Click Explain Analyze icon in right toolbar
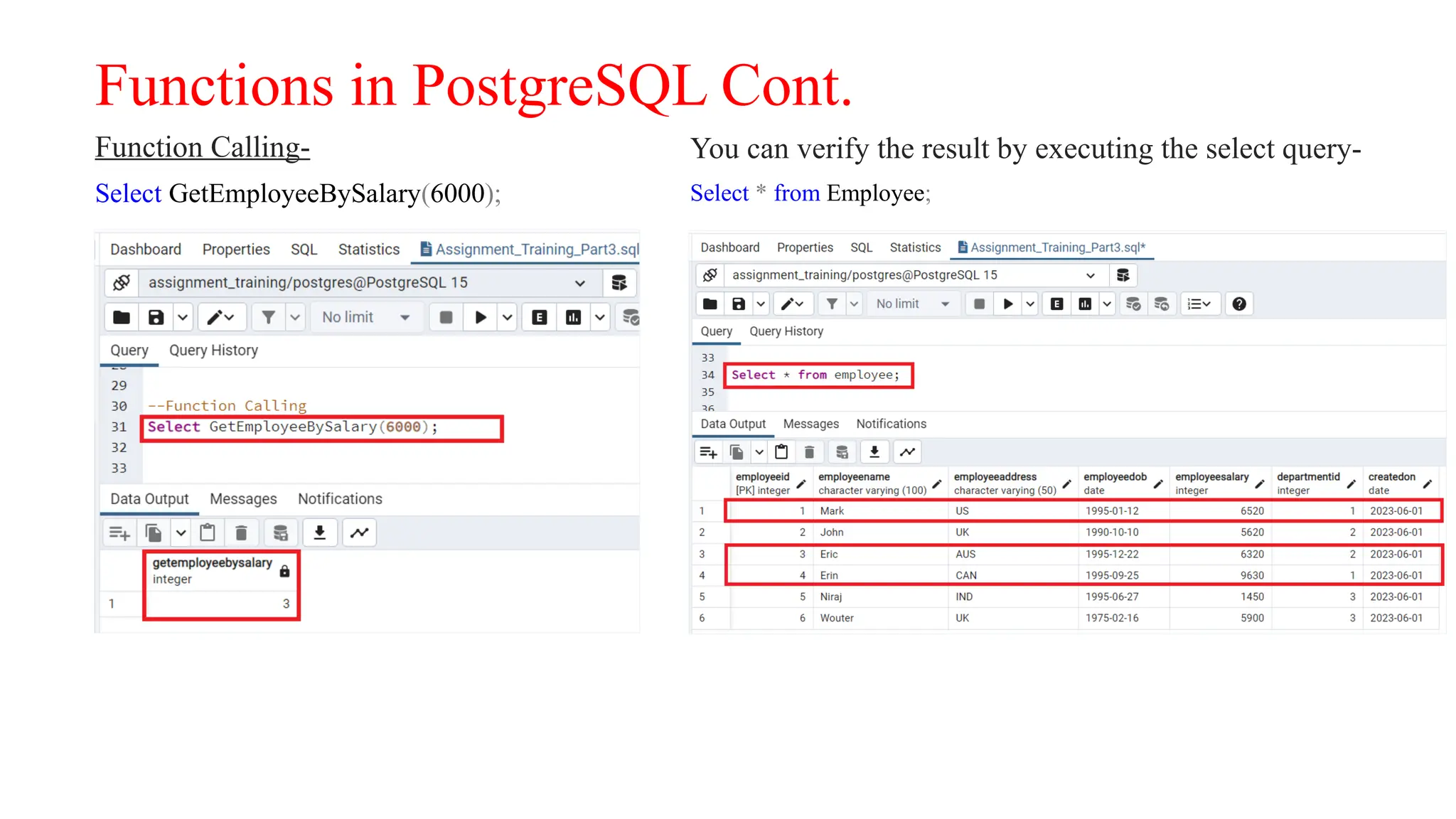Viewport: 1456px width, 819px height. pos(1085,304)
